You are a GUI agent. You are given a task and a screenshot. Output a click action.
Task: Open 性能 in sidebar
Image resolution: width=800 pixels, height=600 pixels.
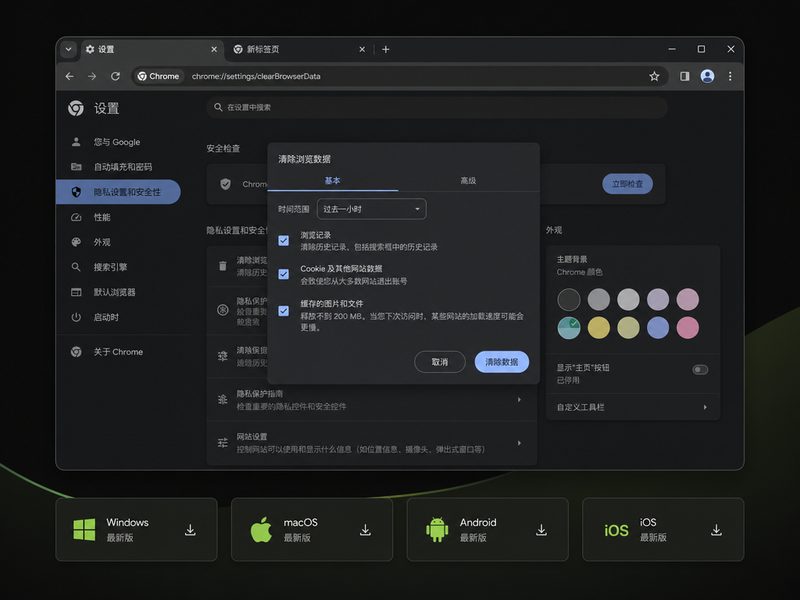click(x=118, y=217)
